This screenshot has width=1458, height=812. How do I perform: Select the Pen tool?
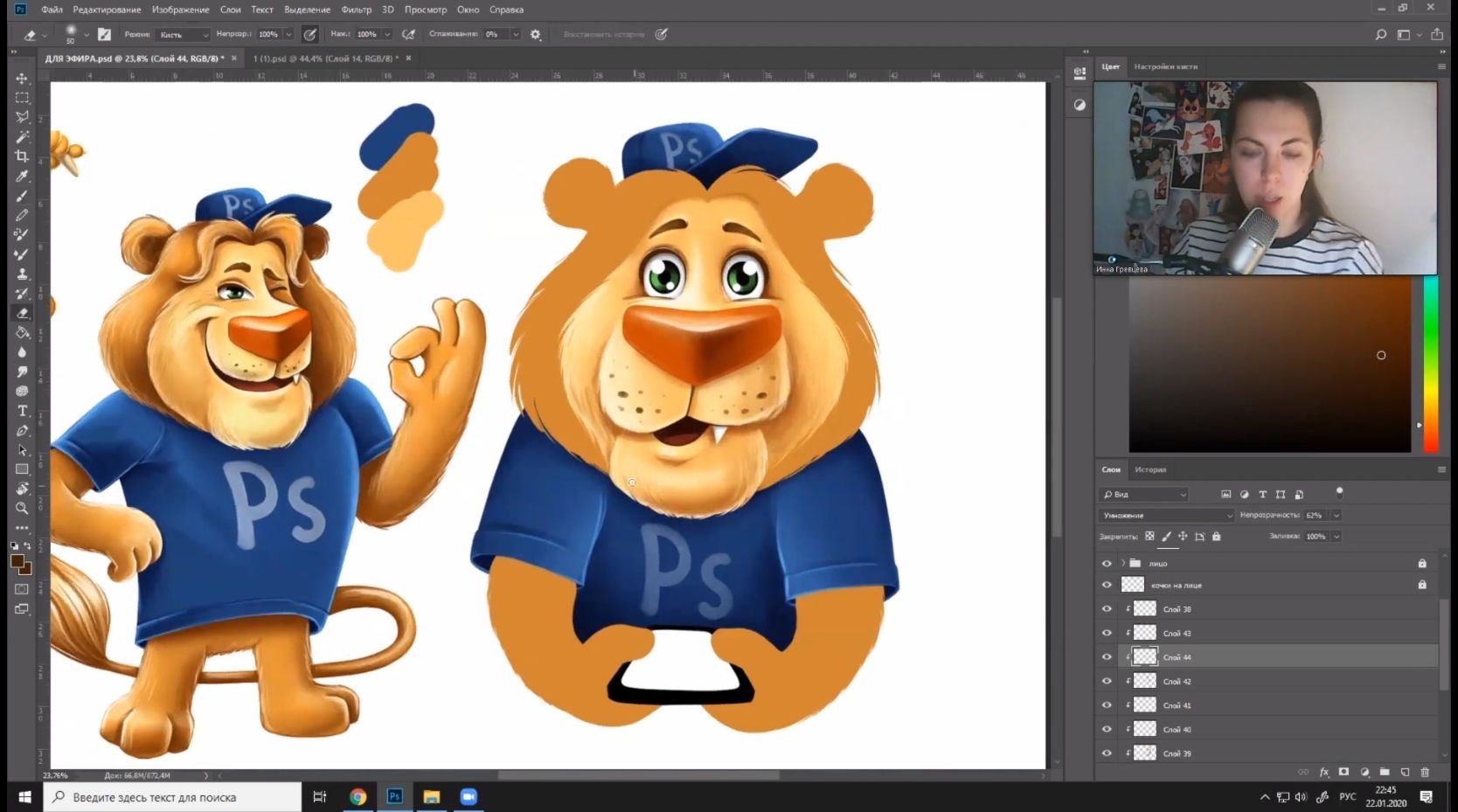click(x=22, y=430)
